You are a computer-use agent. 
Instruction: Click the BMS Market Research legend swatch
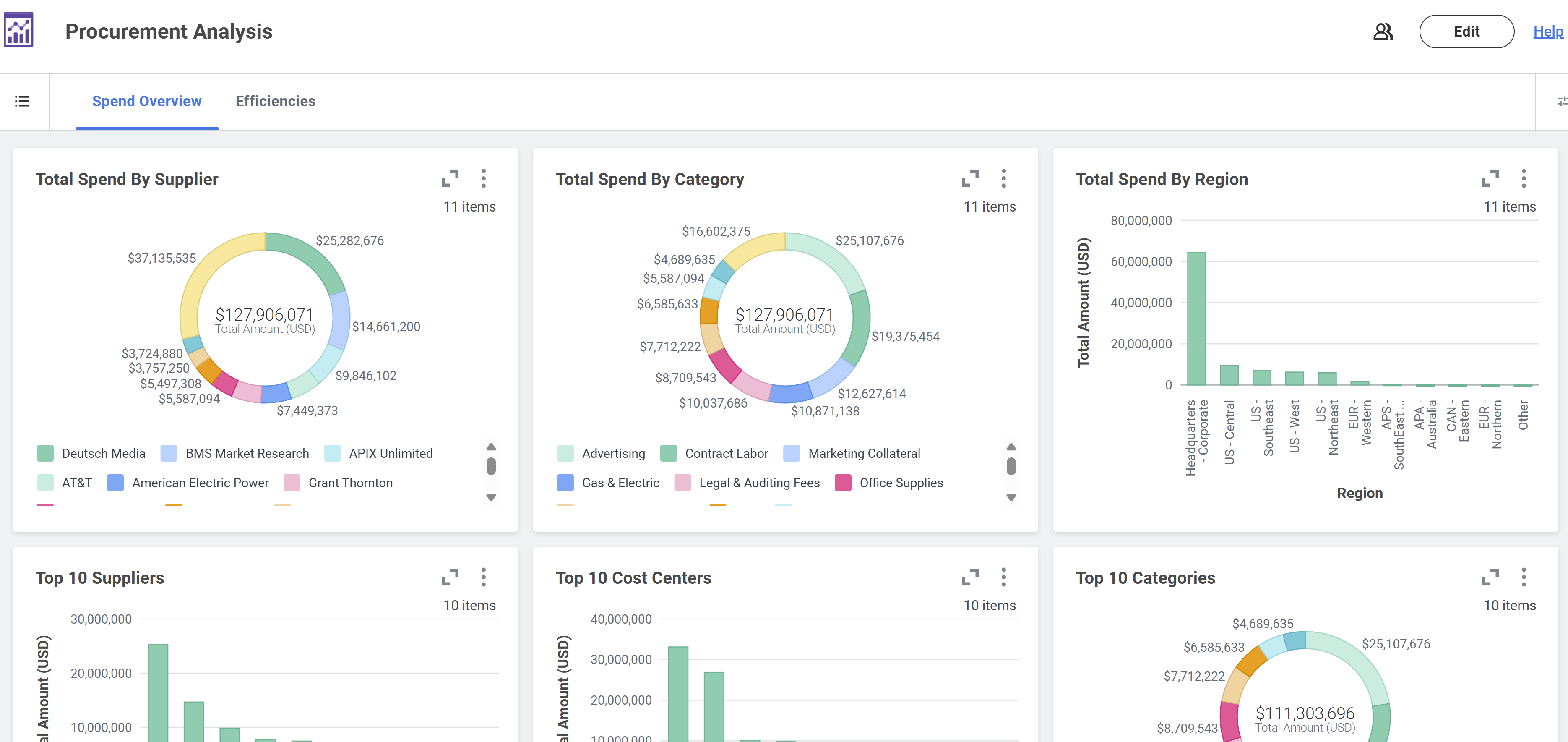(x=169, y=453)
